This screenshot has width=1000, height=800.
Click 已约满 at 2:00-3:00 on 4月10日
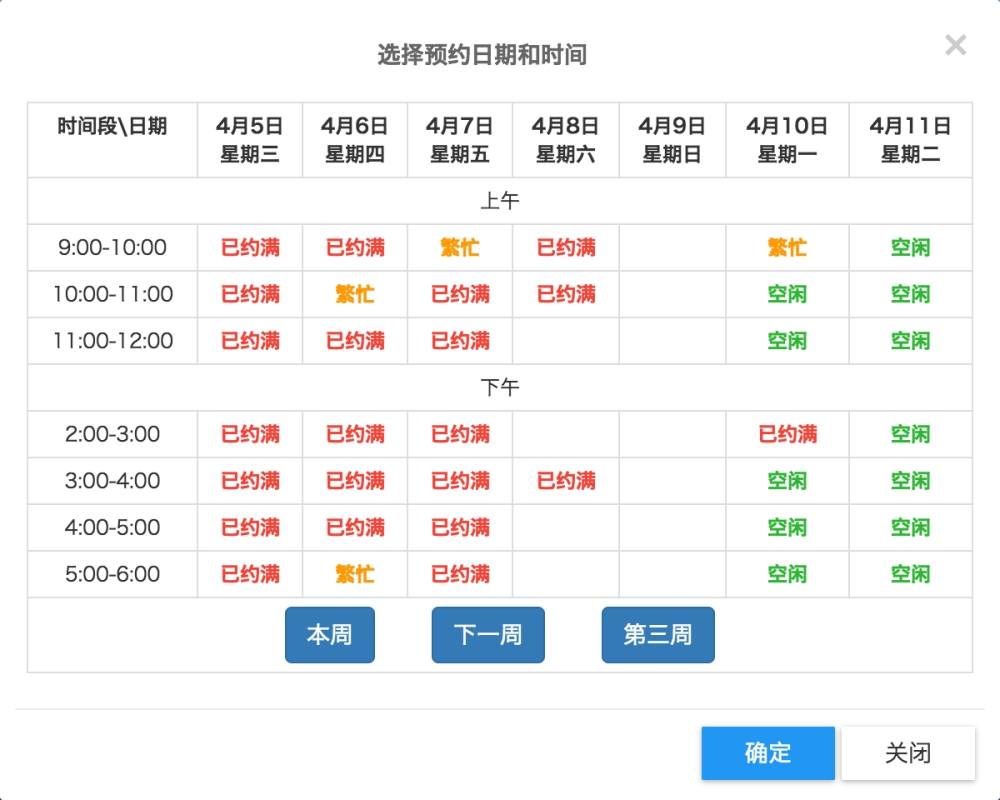click(x=787, y=434)
